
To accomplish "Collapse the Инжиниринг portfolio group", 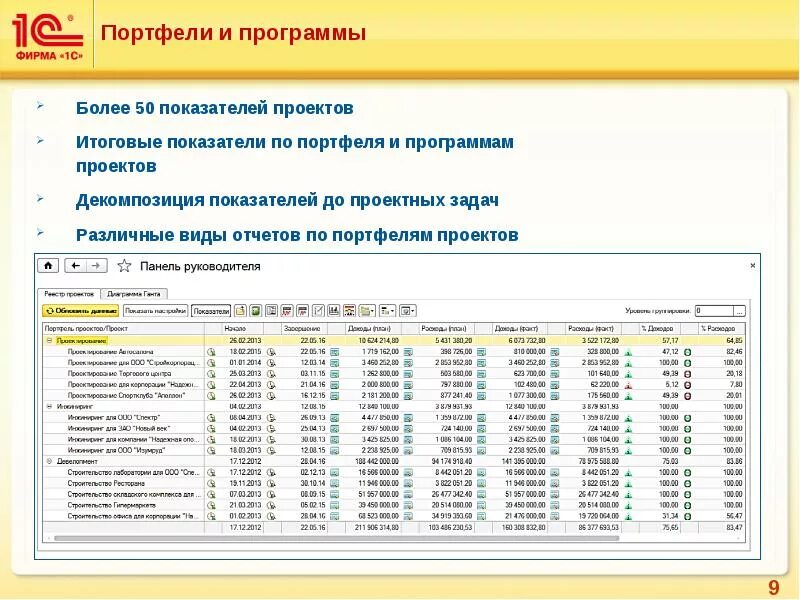I will [x=49, y=406].
